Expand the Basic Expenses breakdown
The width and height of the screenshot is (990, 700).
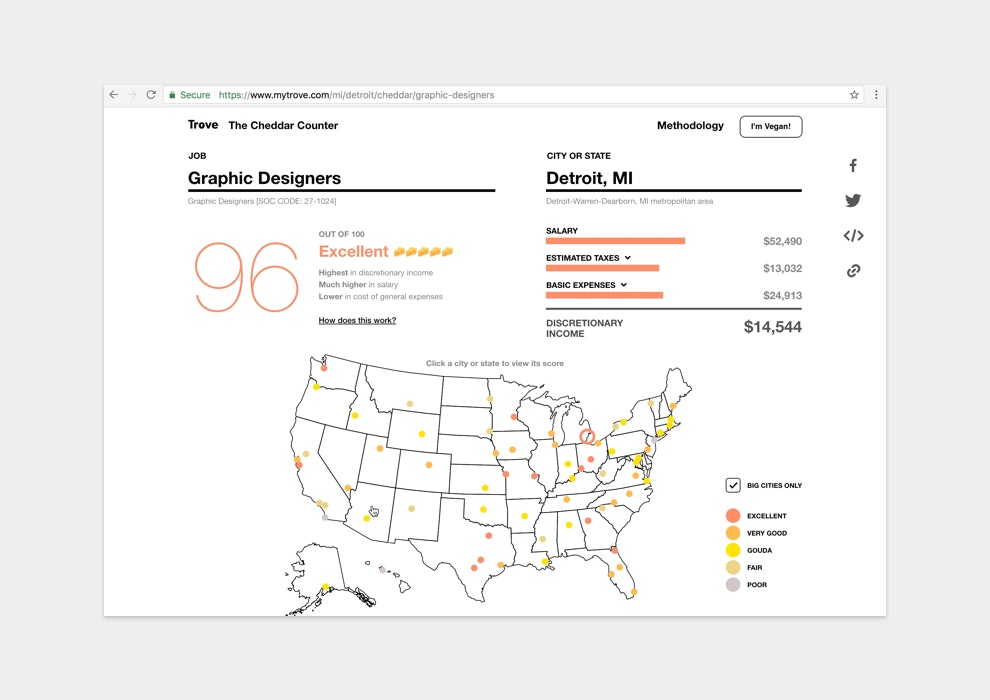(x=623, y=285)
